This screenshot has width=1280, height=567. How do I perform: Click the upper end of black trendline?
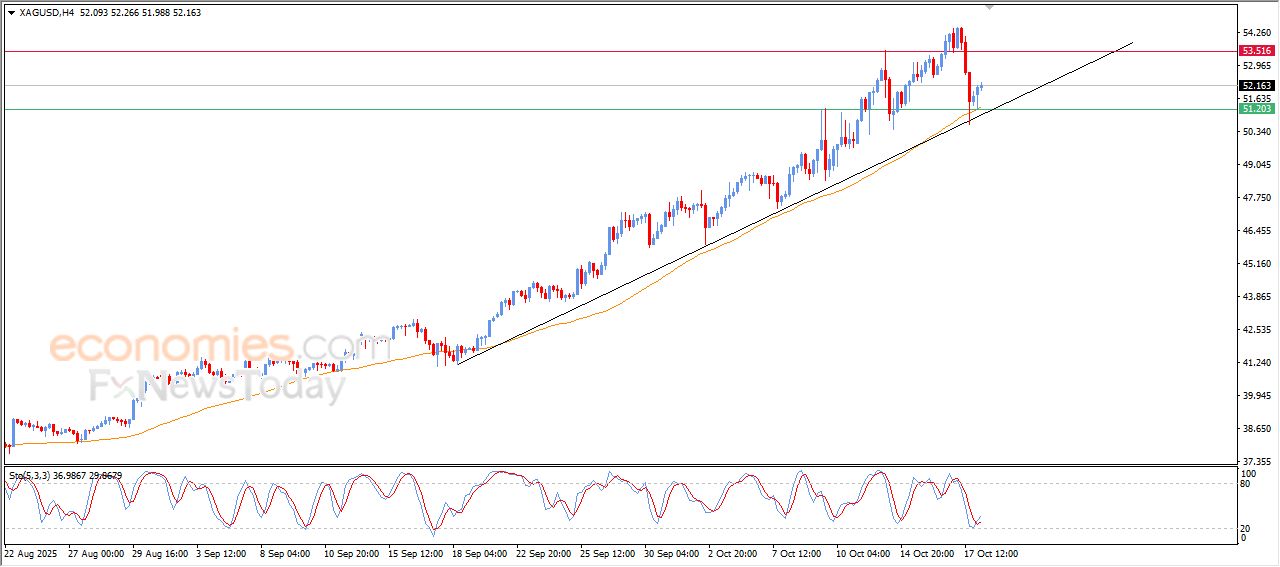(x=1132, y=43)
